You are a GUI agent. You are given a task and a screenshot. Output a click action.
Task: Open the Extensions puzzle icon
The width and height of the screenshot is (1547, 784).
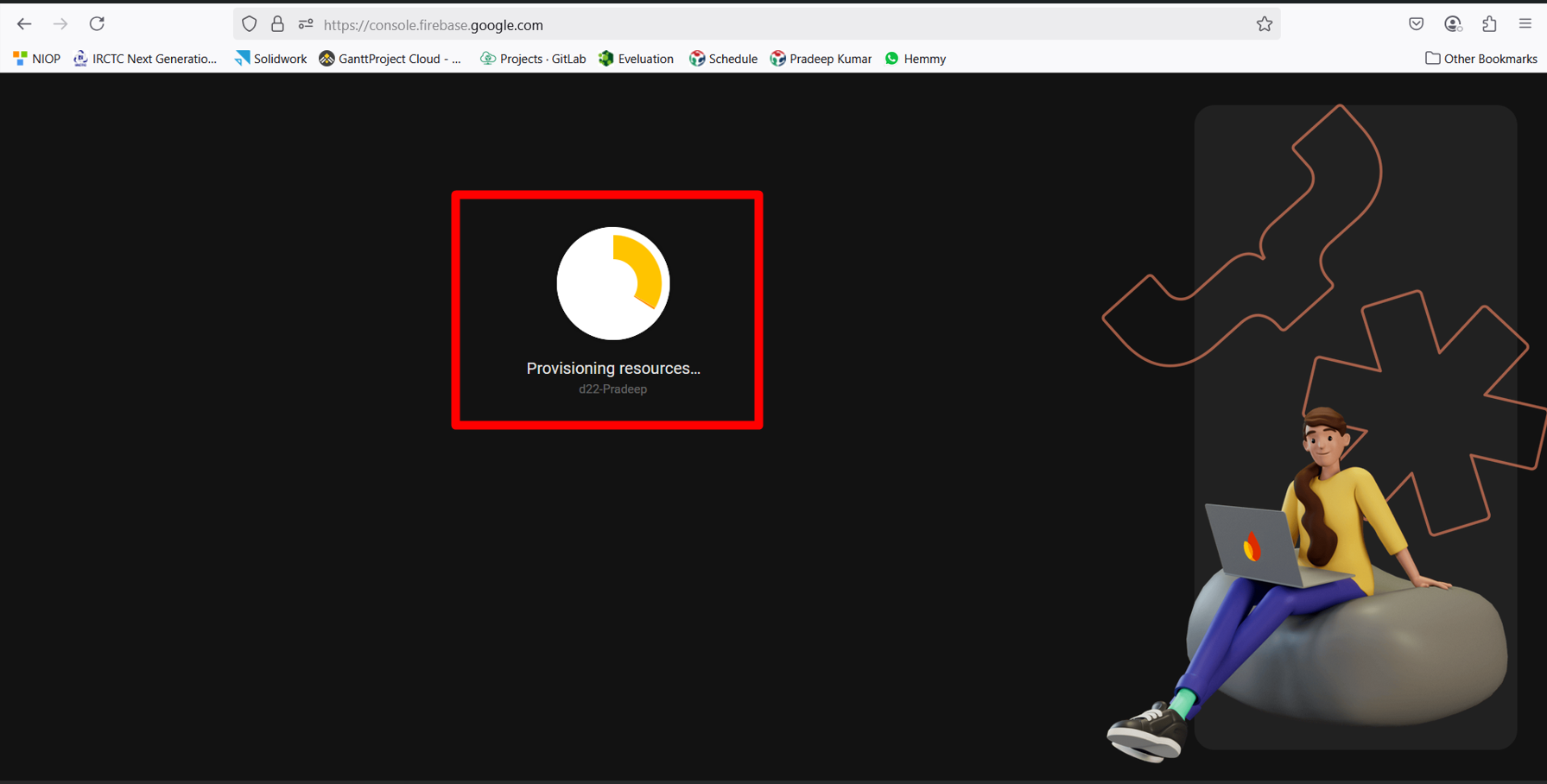coord(1489,24)
